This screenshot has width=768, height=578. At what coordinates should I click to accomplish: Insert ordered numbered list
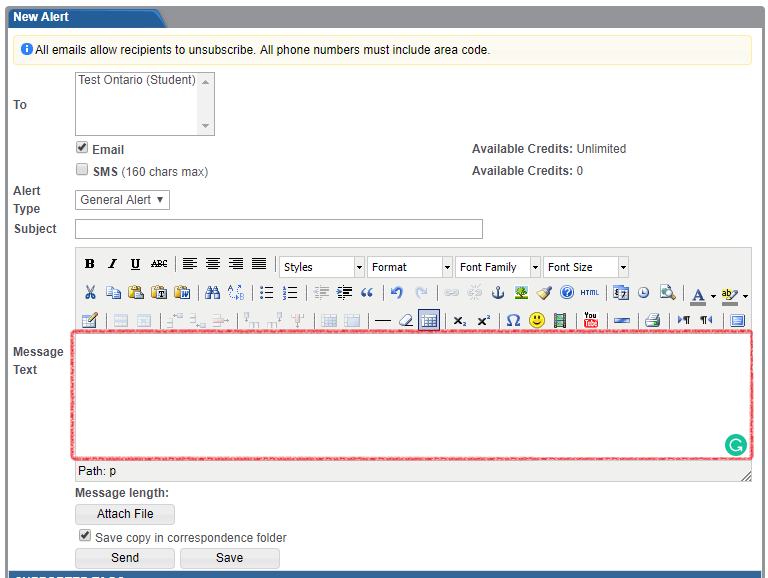click(x=290, y=292)
